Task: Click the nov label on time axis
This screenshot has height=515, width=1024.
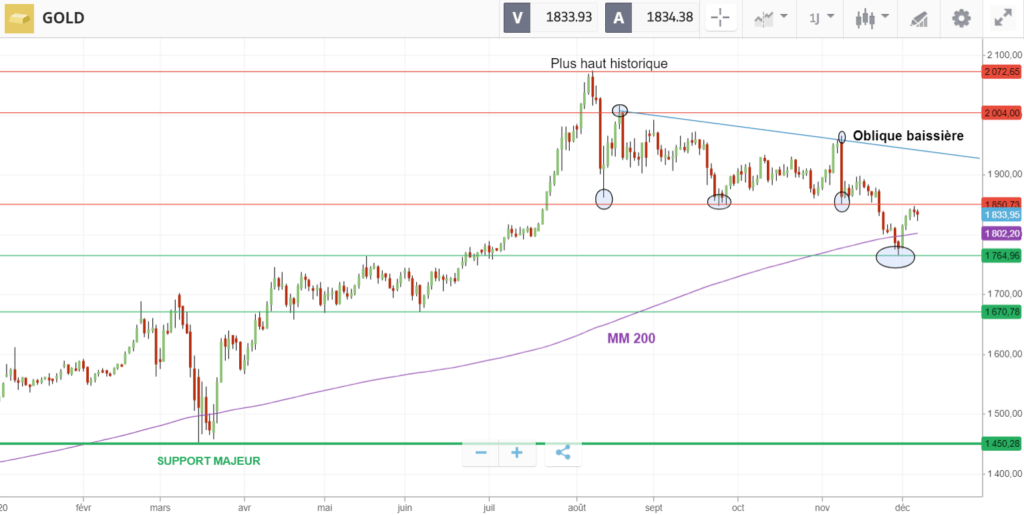Action: click(822, 506)
